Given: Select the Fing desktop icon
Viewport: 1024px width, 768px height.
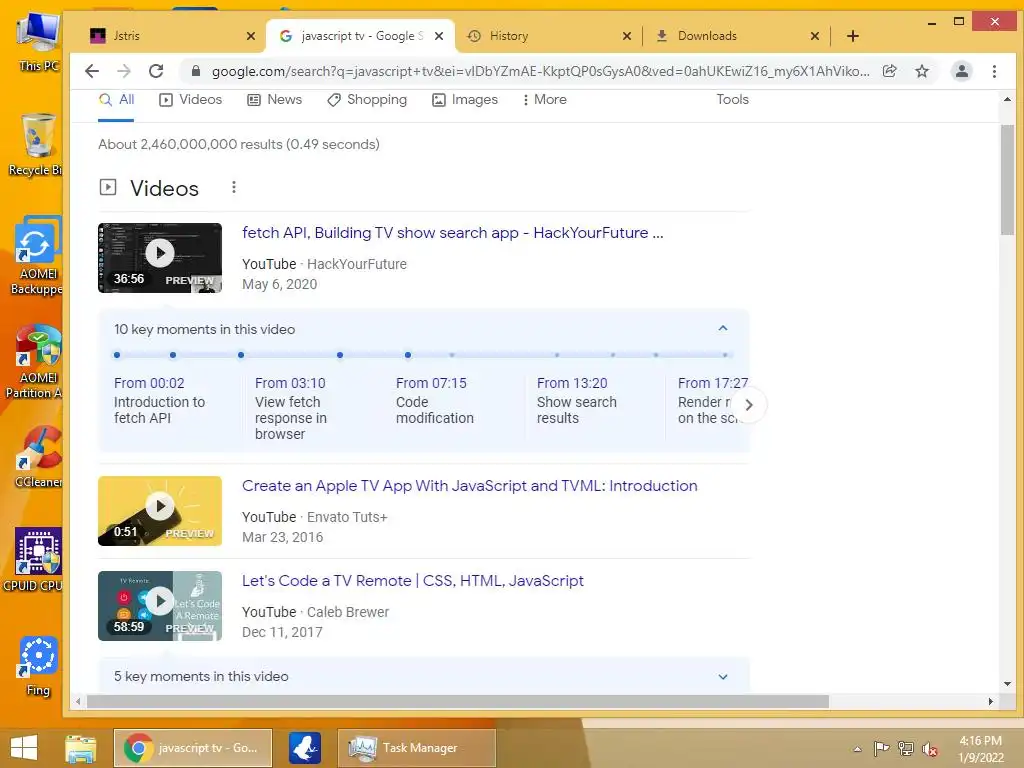Looking at the screenshot, I should point(38,666).
